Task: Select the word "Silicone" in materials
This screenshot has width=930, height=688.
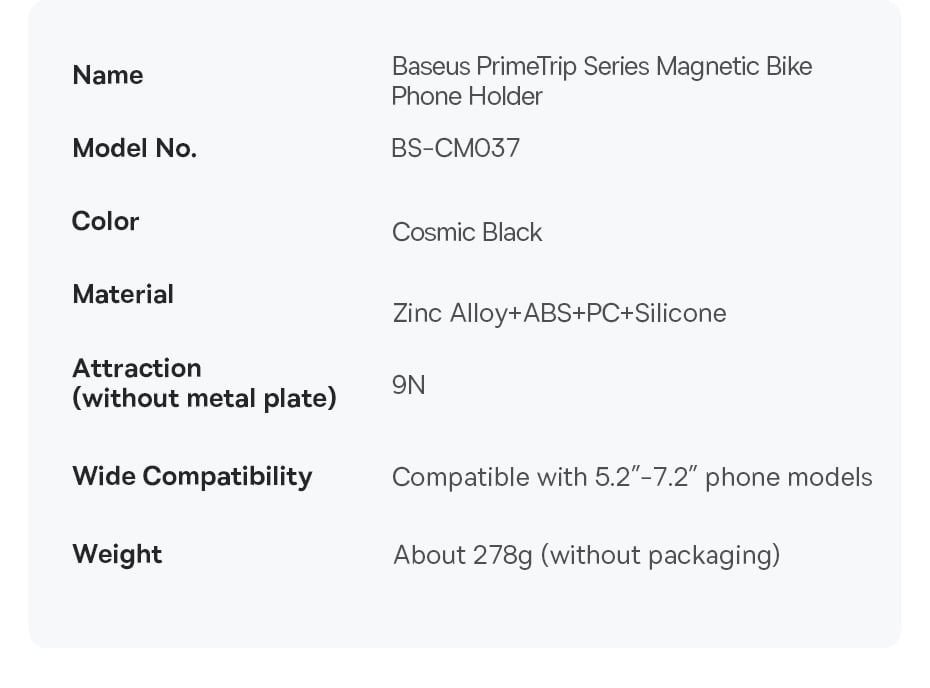Action: pyautogui.click(x=681, y=313)
